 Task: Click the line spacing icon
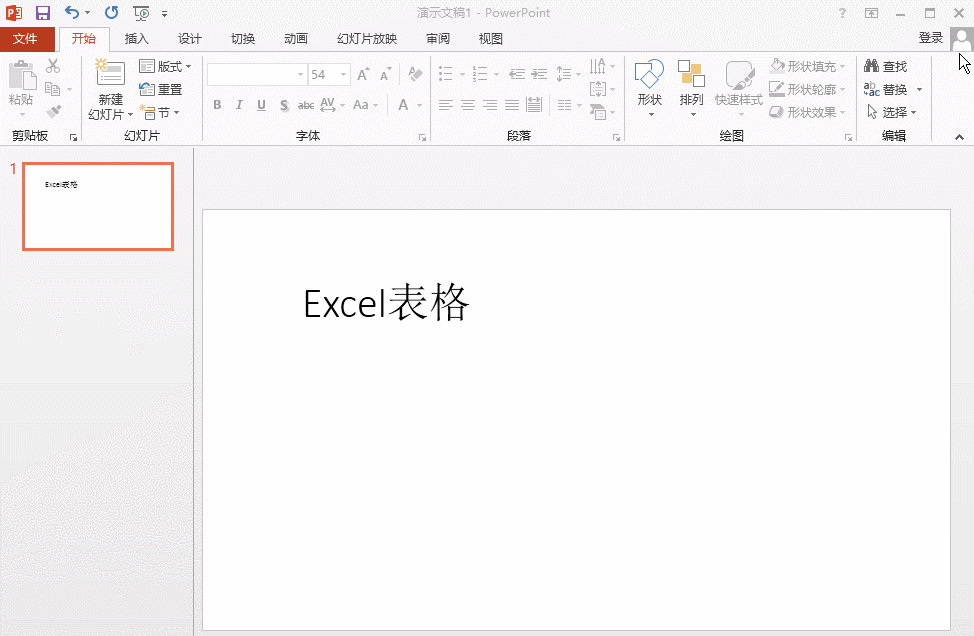coord(563,74)
